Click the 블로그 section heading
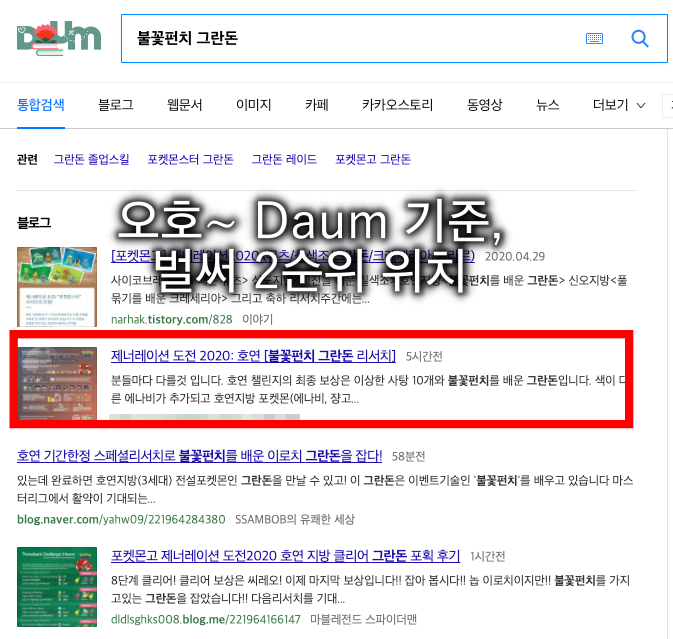 tap(34, 223)
